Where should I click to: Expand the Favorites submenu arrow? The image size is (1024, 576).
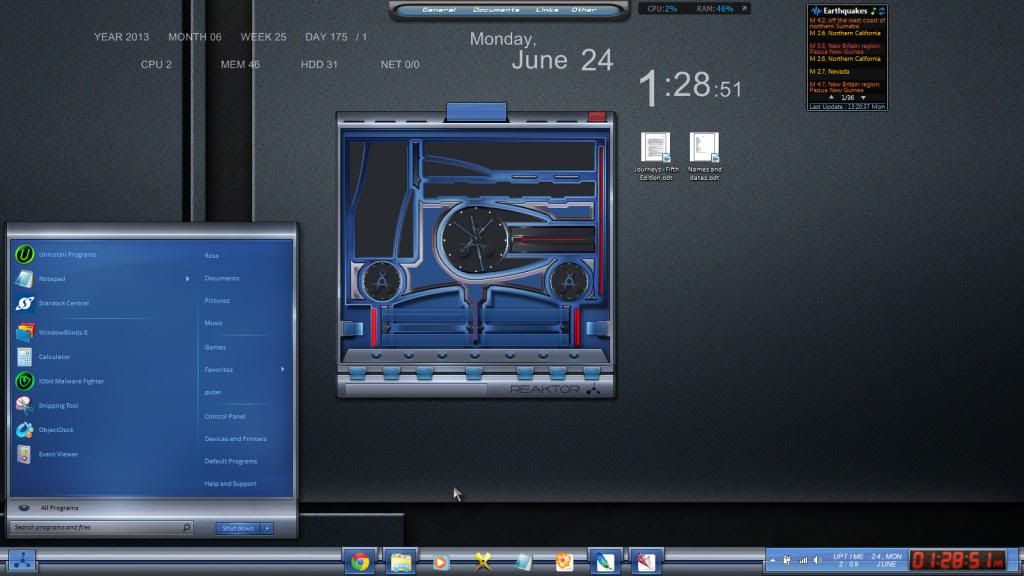pyautogui.click(x=282, y=370)
